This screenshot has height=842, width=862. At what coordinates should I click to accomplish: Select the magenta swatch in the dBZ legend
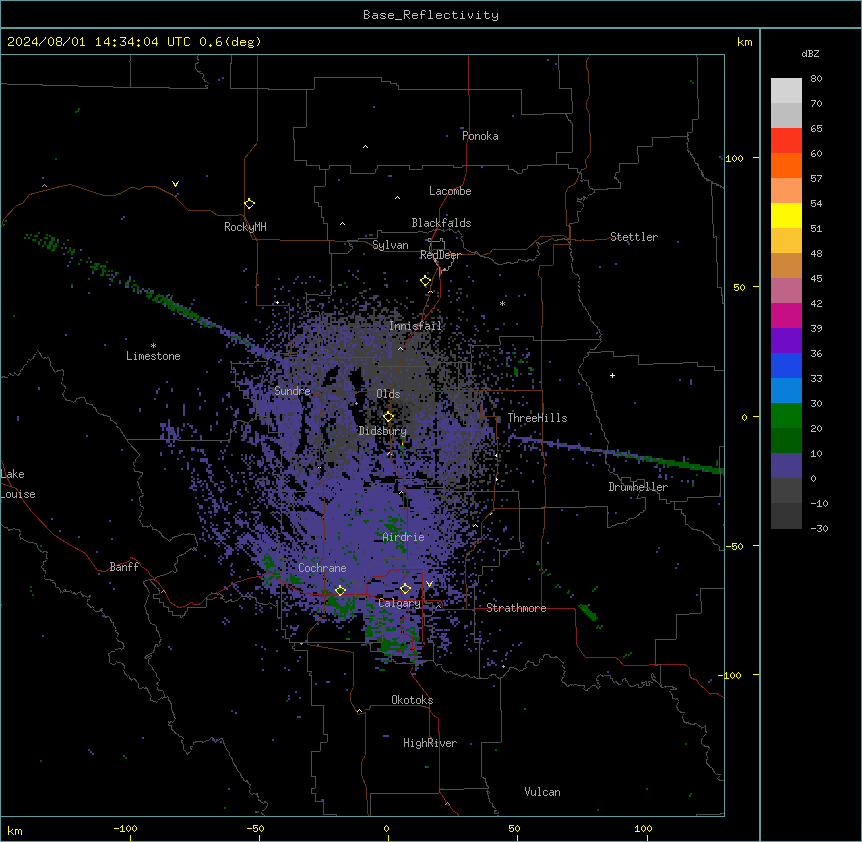click(786, 315)
